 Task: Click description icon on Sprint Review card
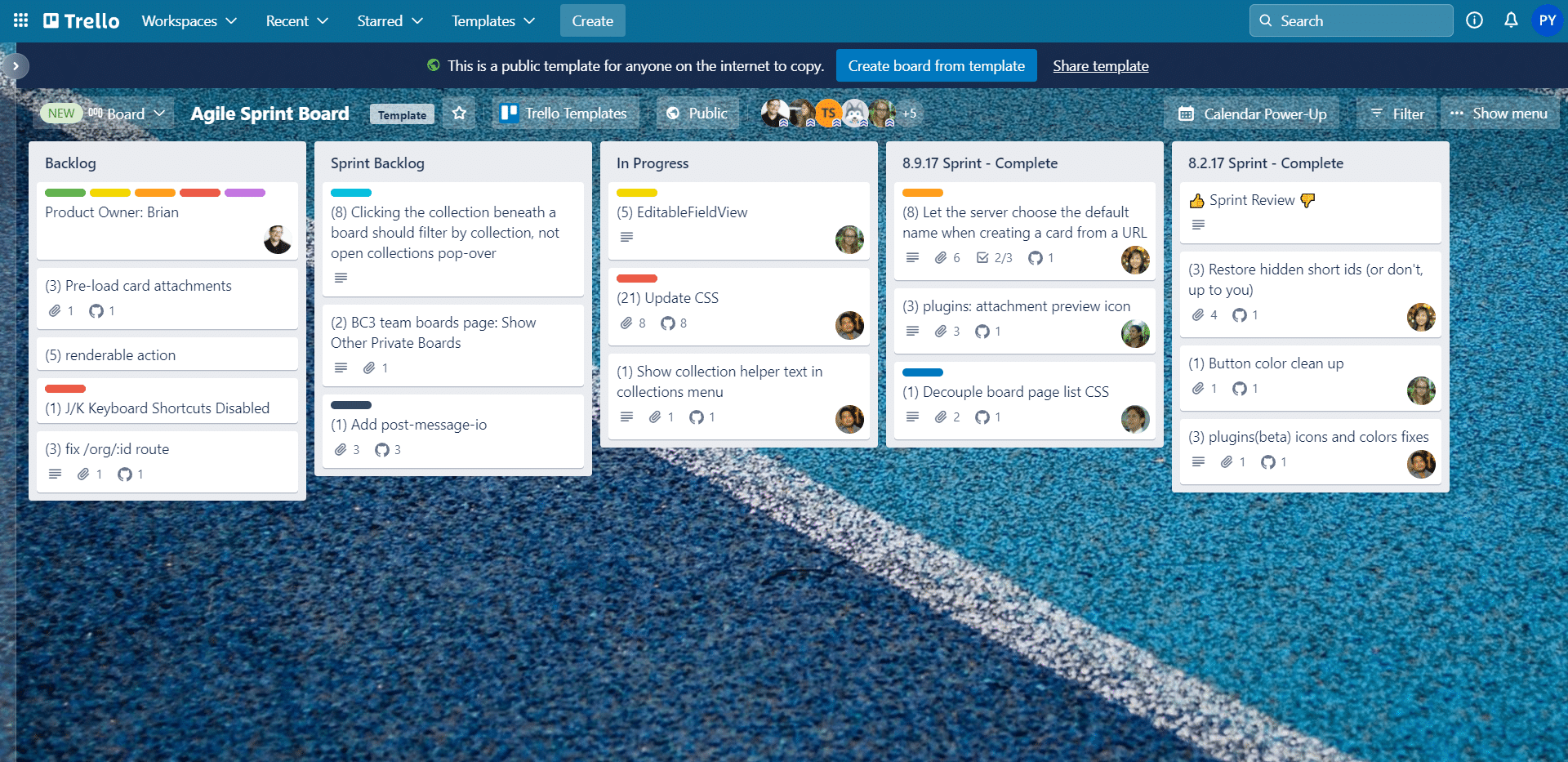click(1198, 225)
